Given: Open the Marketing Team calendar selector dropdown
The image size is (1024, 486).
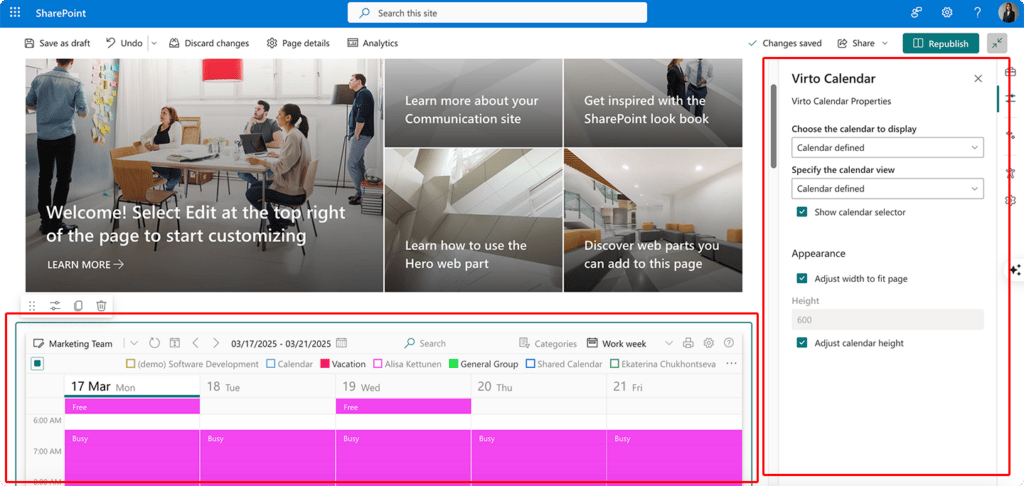Looking at the screenshot, I should point(134,343).
